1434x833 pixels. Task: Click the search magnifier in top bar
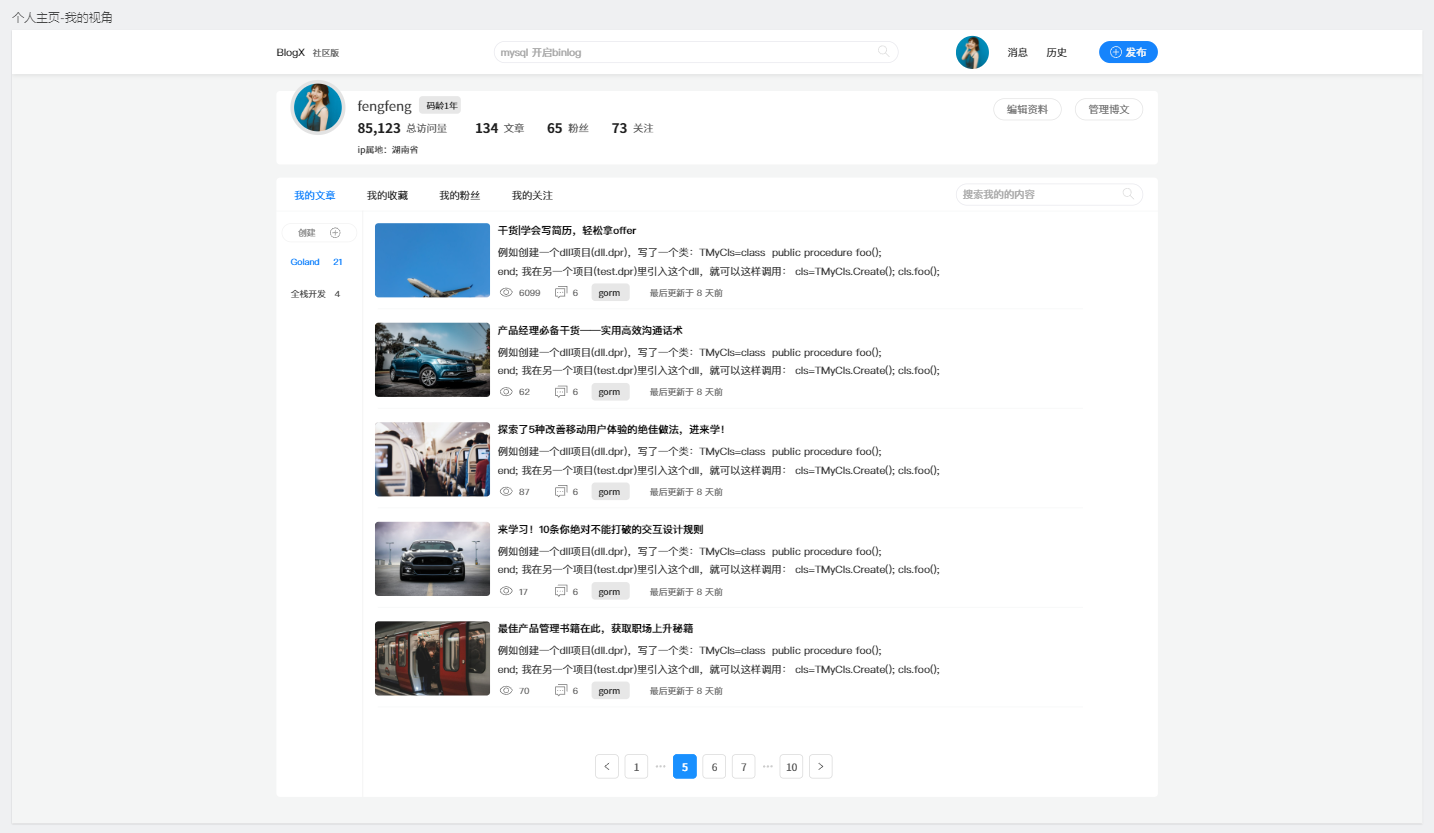(x=883, y=52)
